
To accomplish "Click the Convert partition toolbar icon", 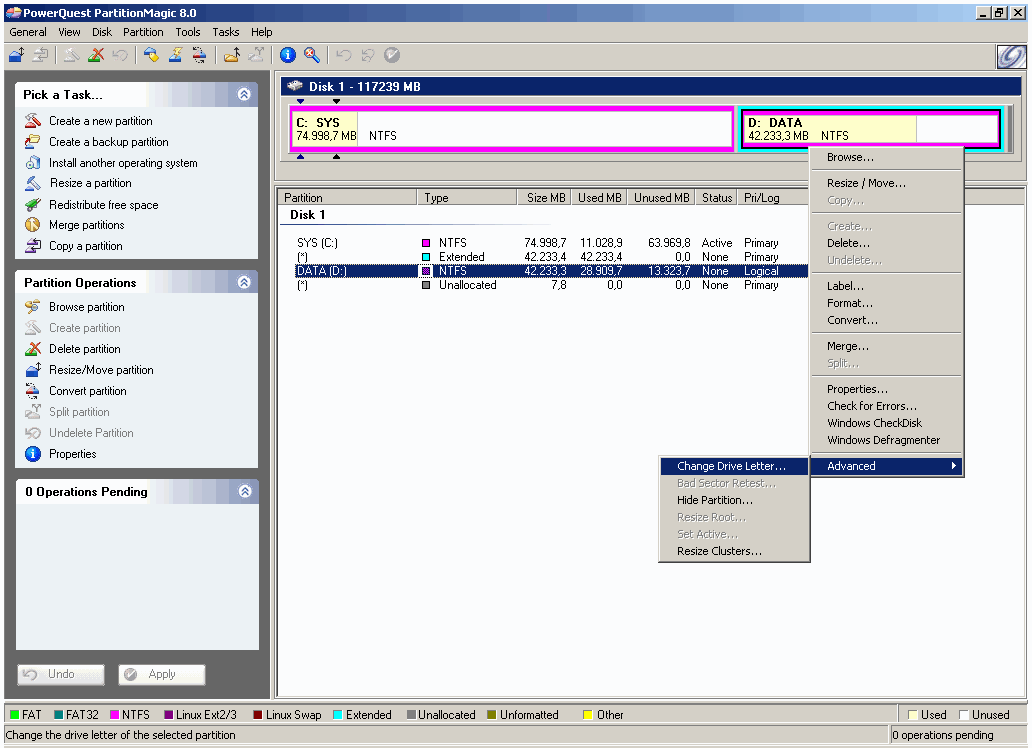I will (x=199, y=55).
